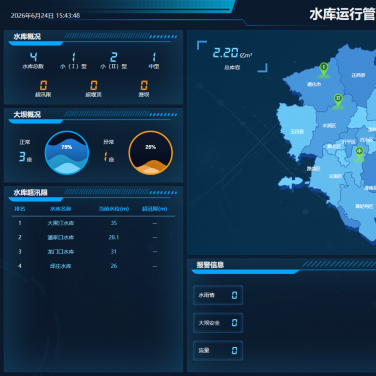Click the 当前水位(m) column header
The image size is (376, 376).
114,209
